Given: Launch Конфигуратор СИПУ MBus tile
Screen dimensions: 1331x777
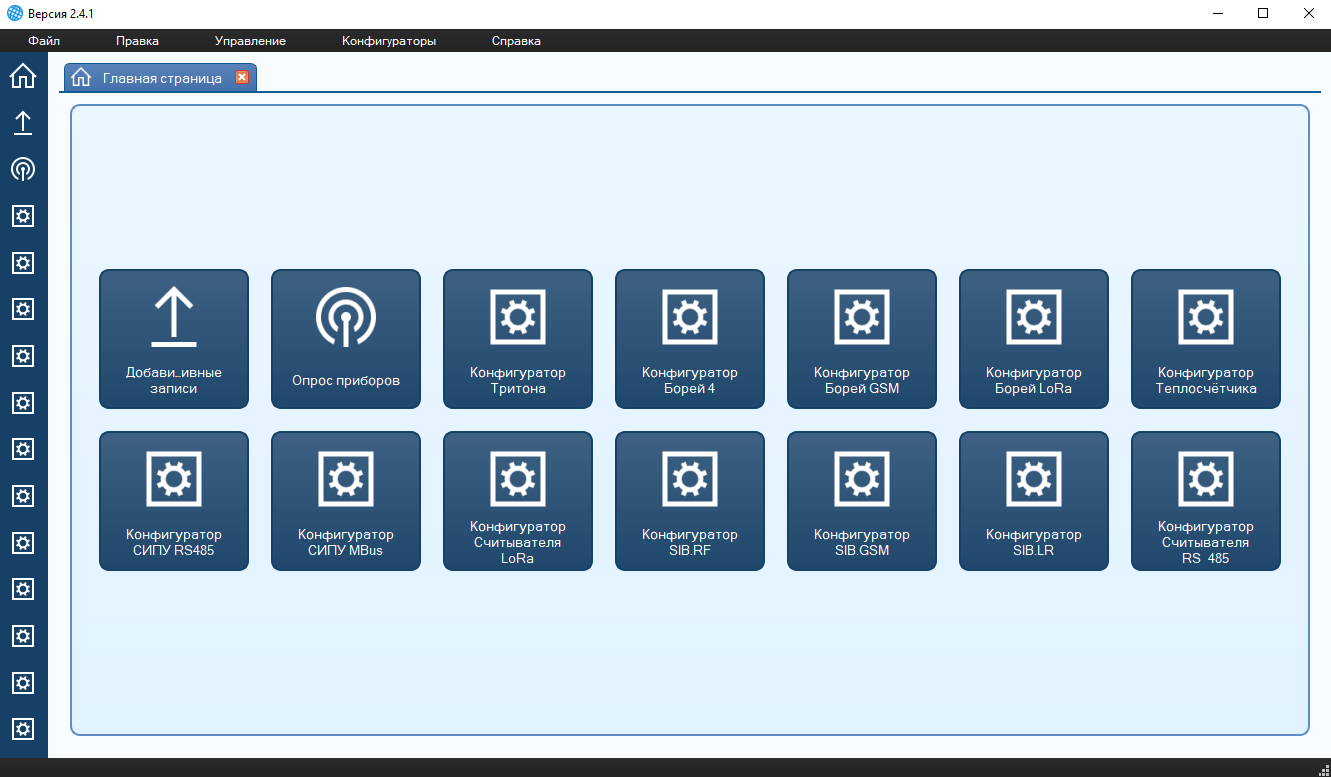Looking at the screenshot, I should pyautogui.click(x=346, y=501).
